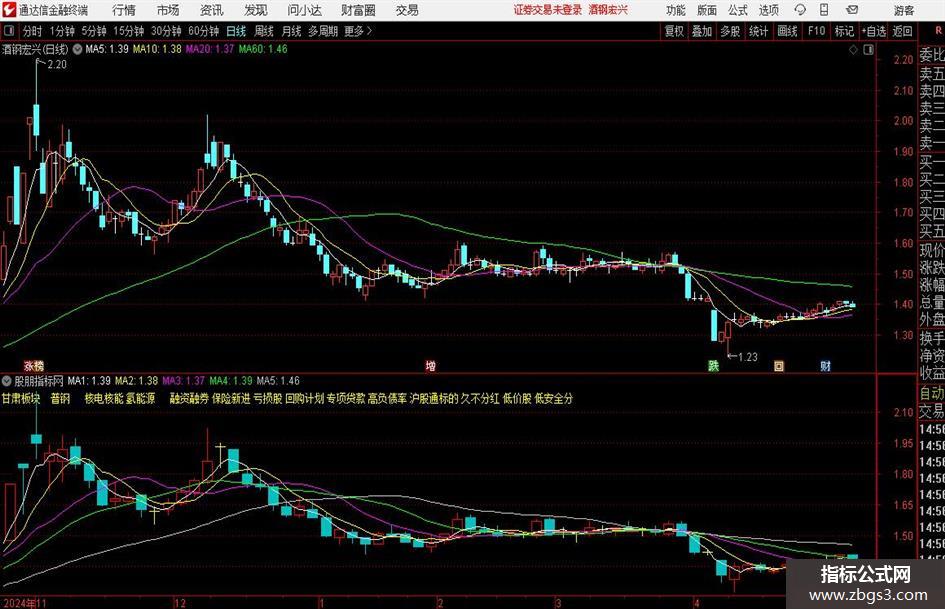The image size is (945, 609).
Task: Open 多周期 multi-period view
Action: coord(324,31)
